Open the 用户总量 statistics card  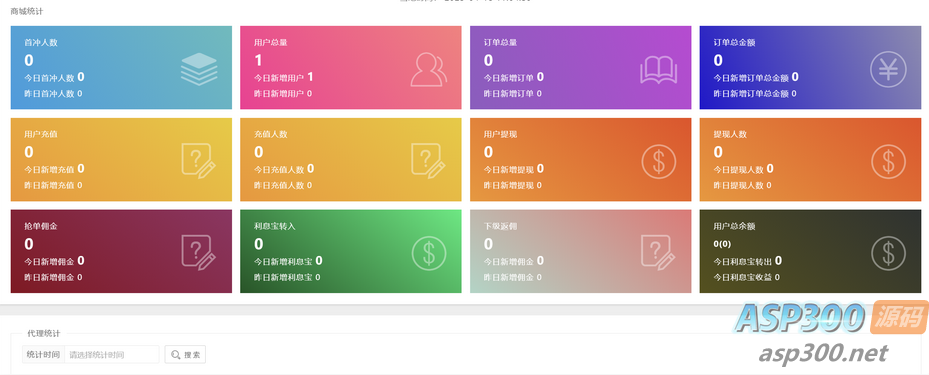(x=351, y=68)
